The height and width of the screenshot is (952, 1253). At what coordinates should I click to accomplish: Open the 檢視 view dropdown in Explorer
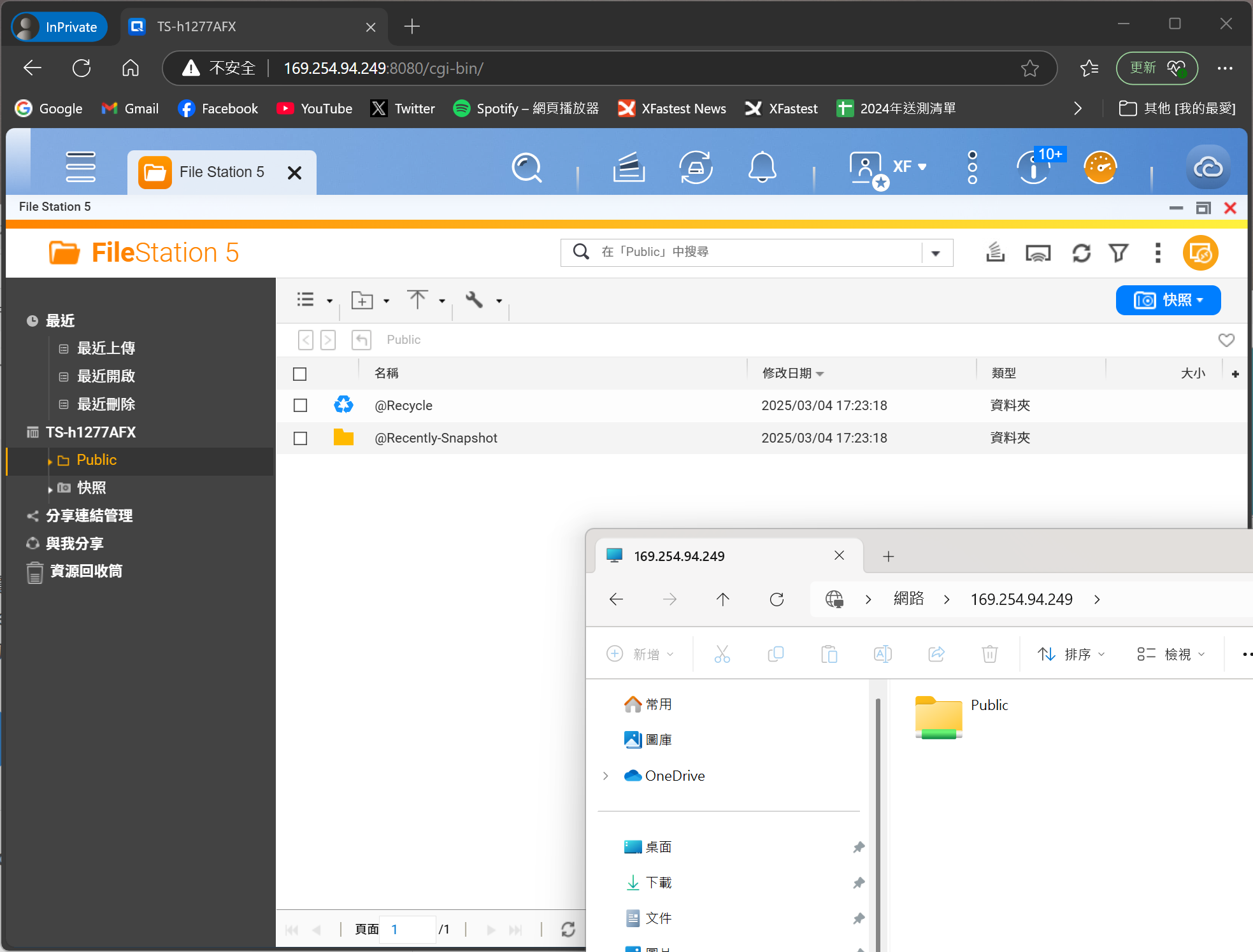tap(1171, 654)
